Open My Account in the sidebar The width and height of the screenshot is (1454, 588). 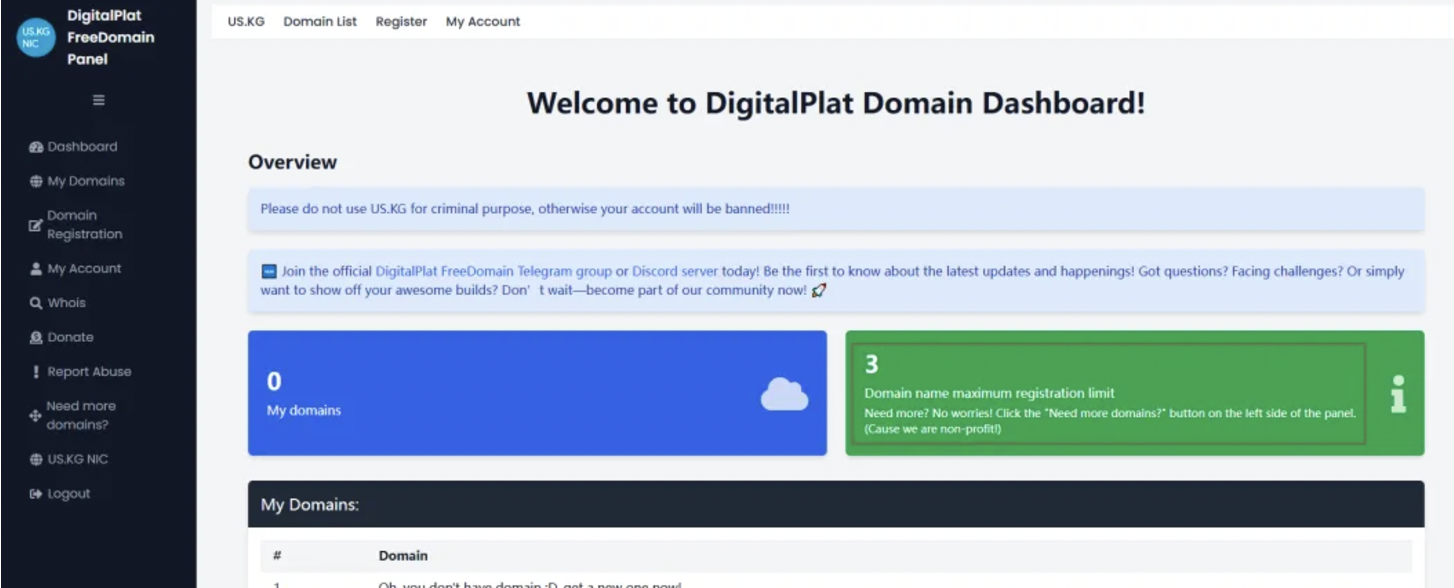point(84,269)
